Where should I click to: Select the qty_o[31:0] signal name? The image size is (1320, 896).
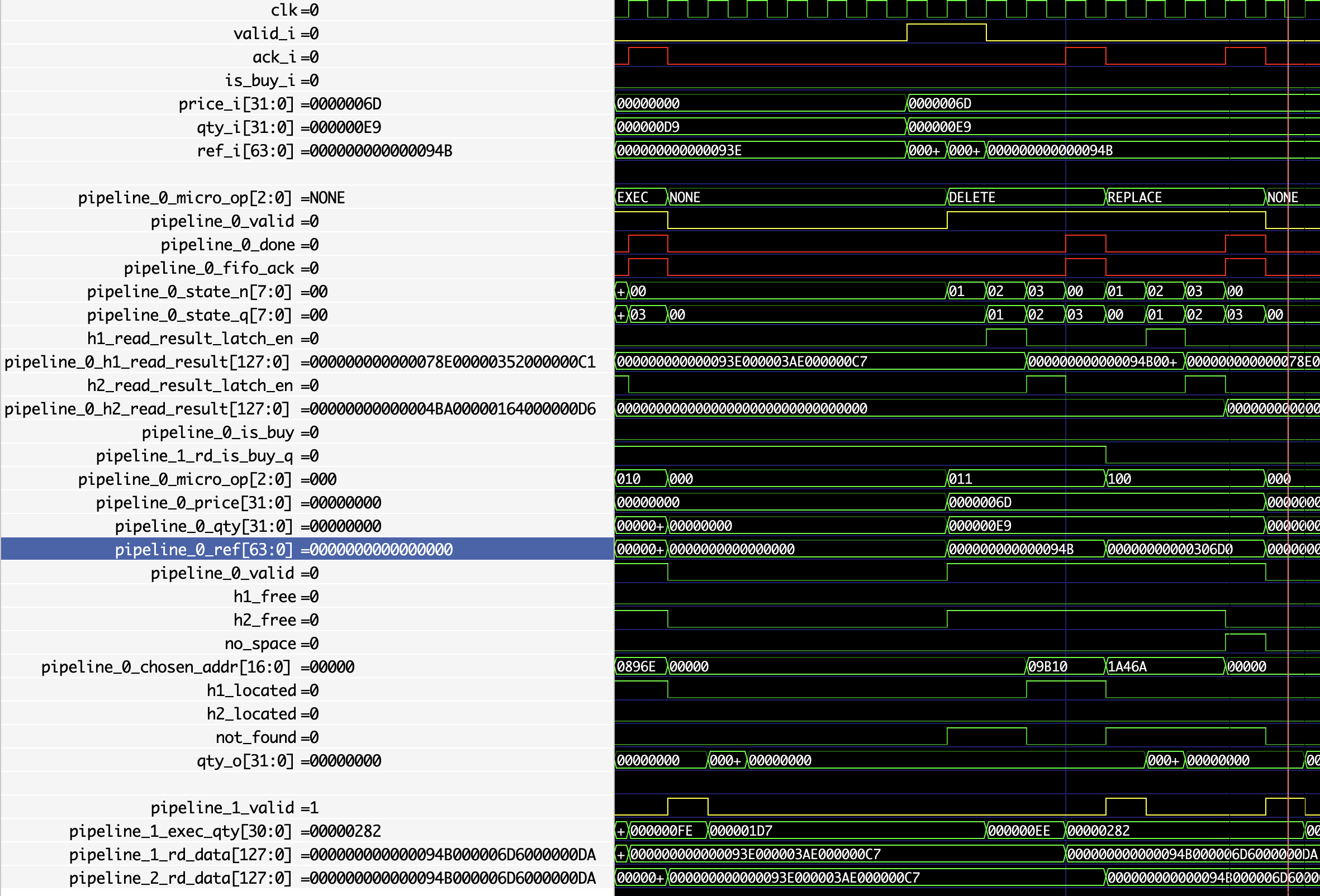tap(245, 760)
